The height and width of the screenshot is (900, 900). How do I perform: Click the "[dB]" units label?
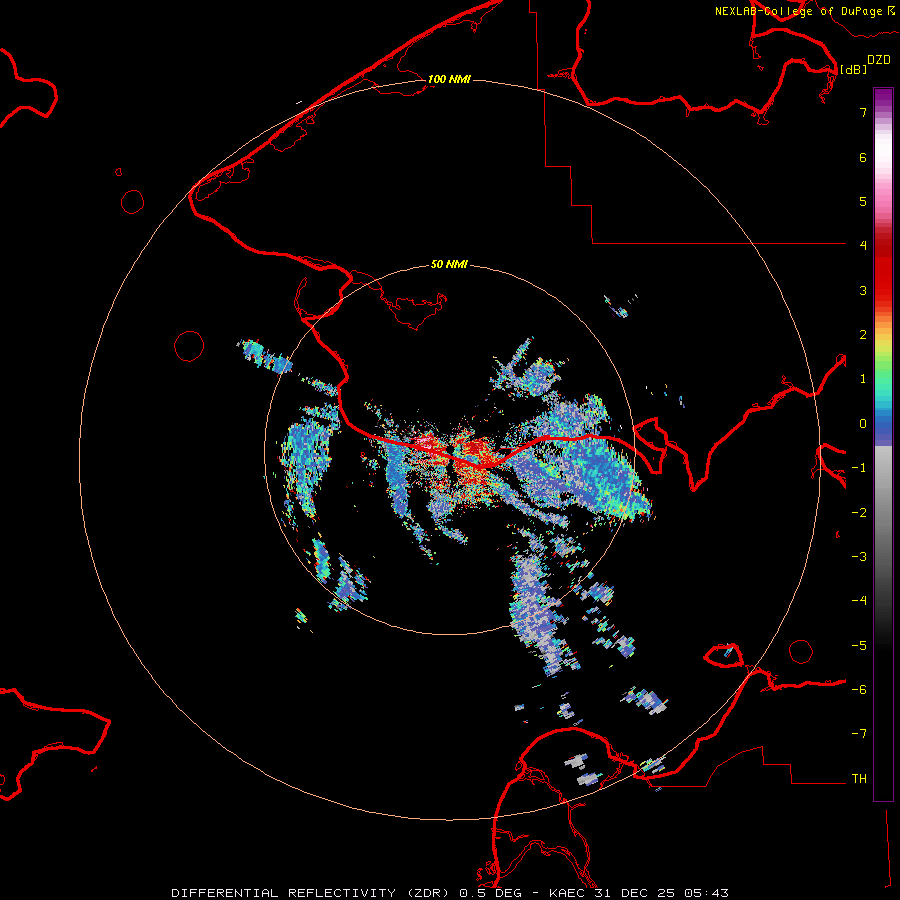tap(853, 69)
